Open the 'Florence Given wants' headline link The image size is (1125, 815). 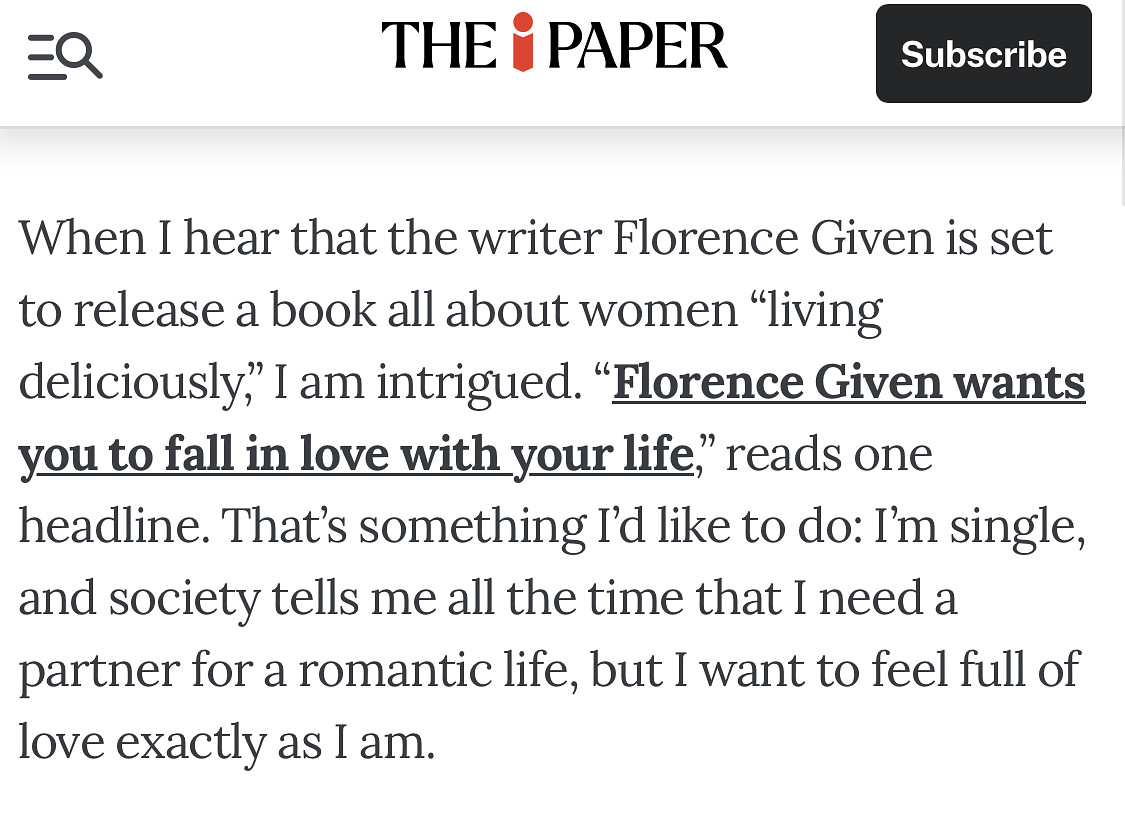848,383
